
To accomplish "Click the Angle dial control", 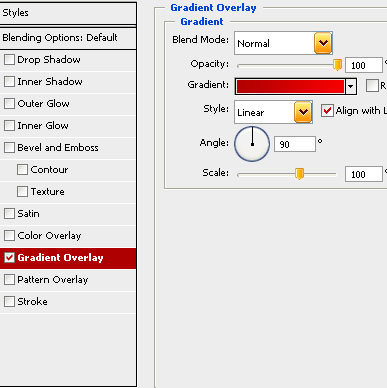I will pyautogui.click(x=252, y=144).
